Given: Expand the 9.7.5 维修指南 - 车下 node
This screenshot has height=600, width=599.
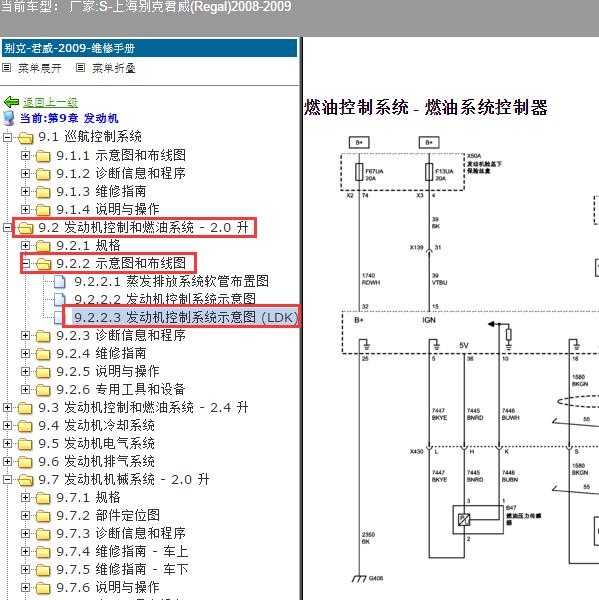Looking at the screenshot, I should [x=25, y=569].
